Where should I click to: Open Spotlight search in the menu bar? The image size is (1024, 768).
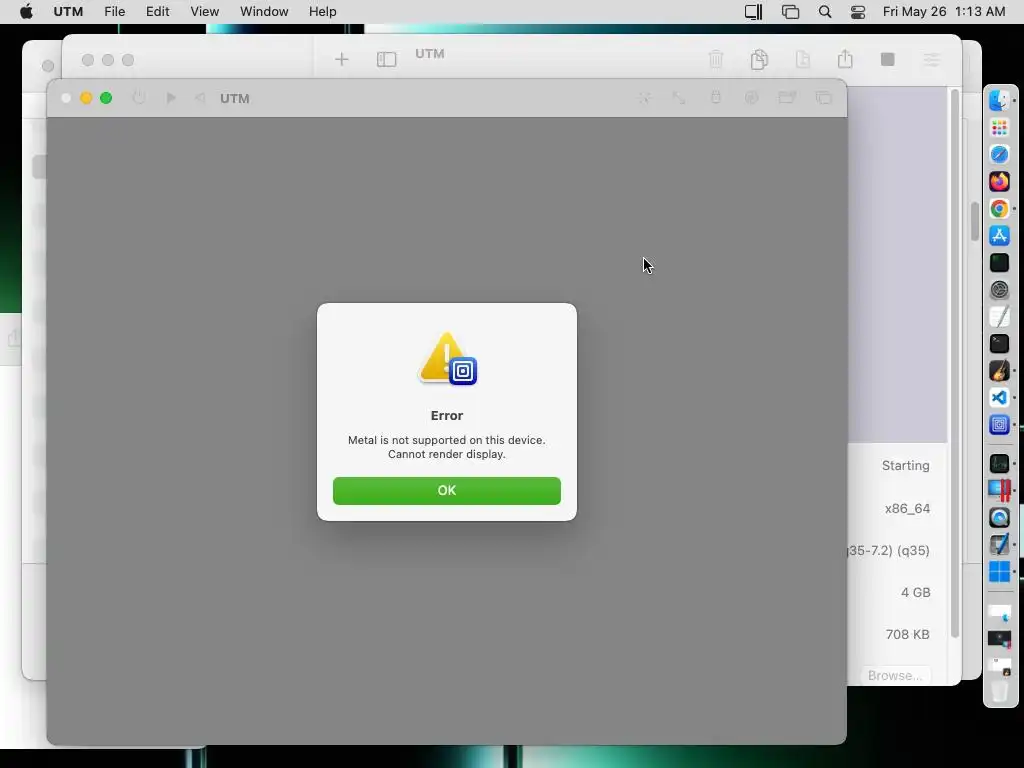825,12
